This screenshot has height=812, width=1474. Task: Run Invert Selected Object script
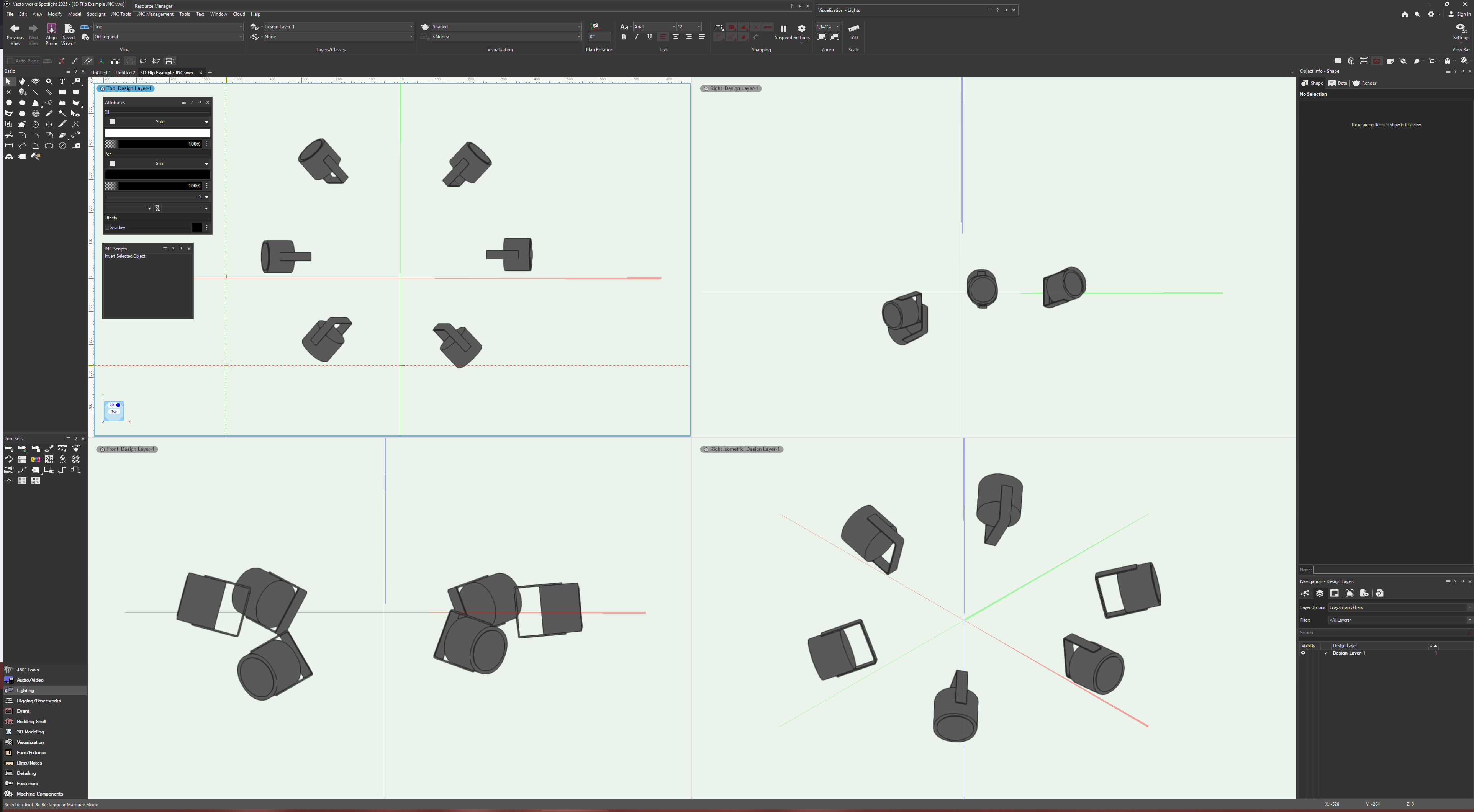pos(125,256)
